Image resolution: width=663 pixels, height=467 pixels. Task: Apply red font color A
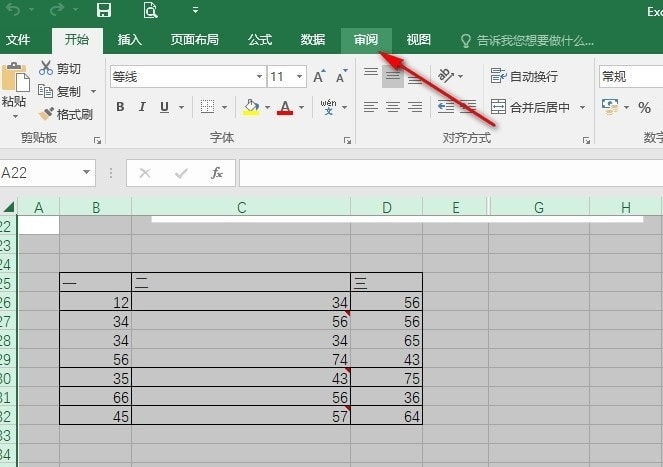285,107
